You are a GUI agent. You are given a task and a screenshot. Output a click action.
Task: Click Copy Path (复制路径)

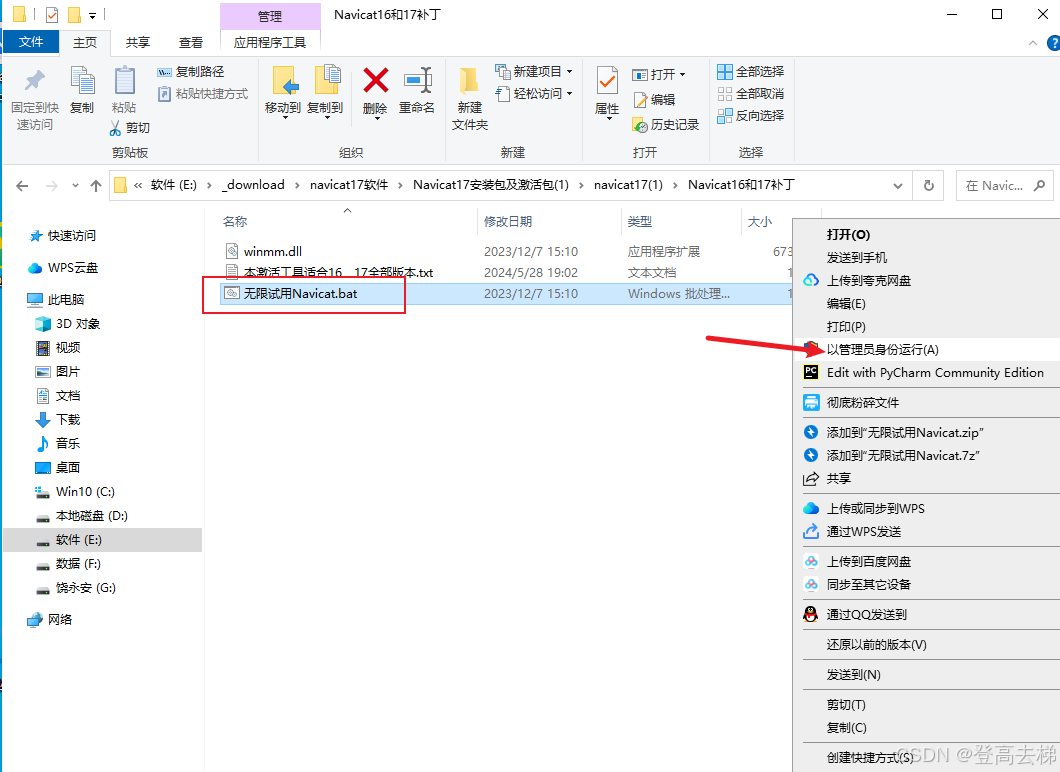pos(191,72)
